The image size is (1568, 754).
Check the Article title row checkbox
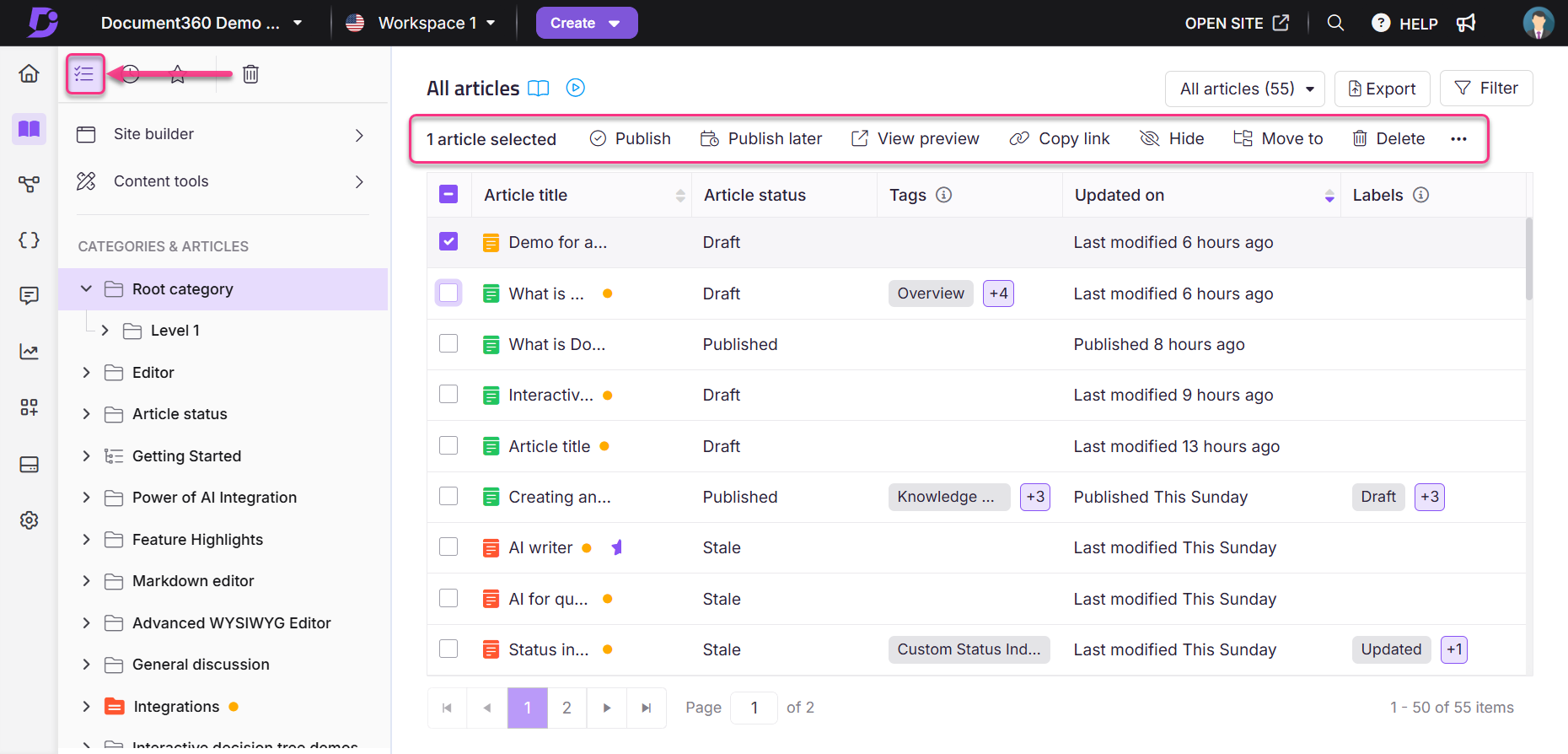[x=448, y=445]
